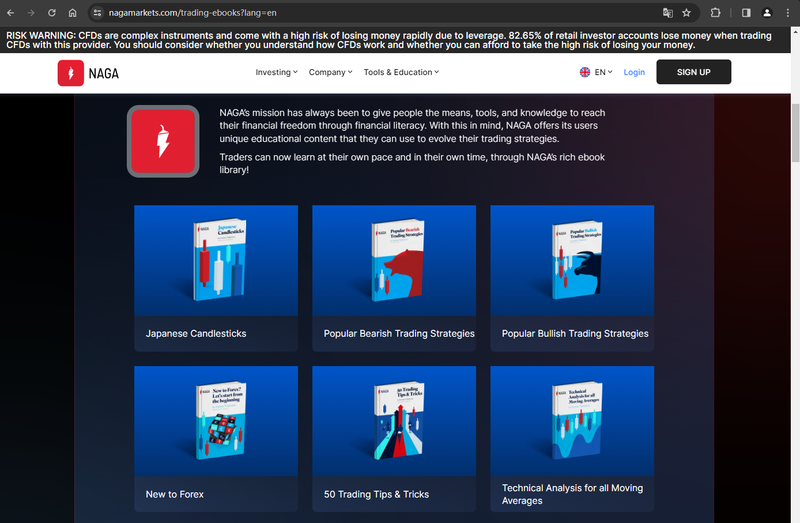The width and height of the screenshot is (800, 523).
Task: Click Technical Analysis for all Moving Averages title
Action: [x=572, y=494]
